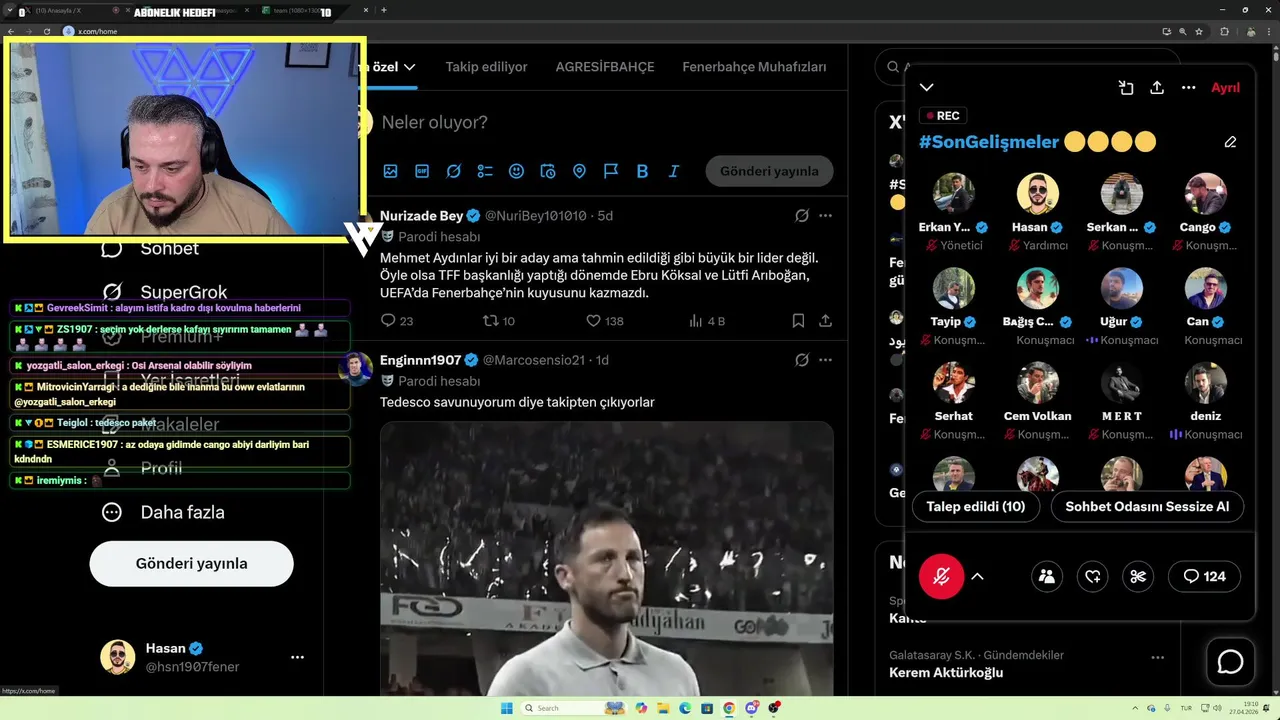
Task: Open the floating Grok chat bubble button
Action: click(1230, 662)
